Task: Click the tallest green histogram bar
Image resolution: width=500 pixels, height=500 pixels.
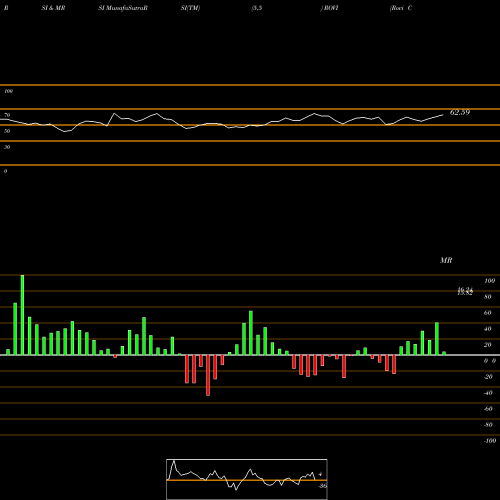Action: pos(22,315)
